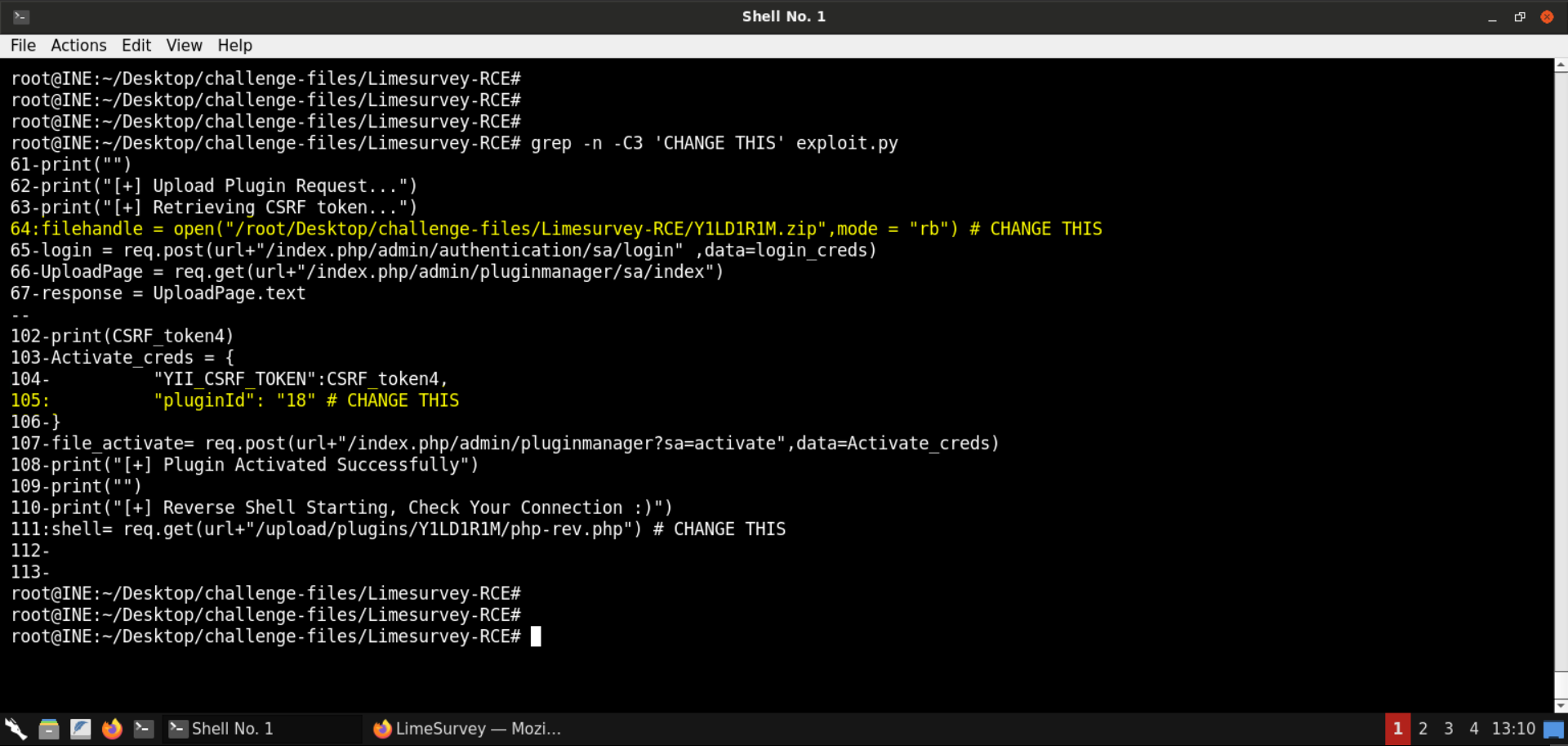The width and height of the screenshot is (1568, 746).
Task: Click the Kali tools icon at taskbar left
Action: 15,728
